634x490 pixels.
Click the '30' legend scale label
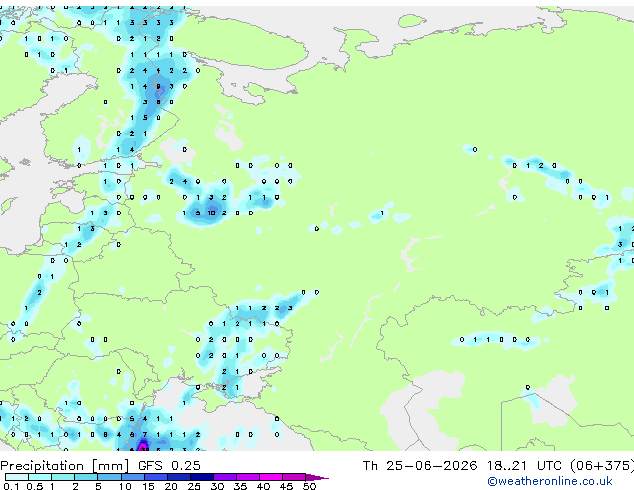click(x=217, y=486)
